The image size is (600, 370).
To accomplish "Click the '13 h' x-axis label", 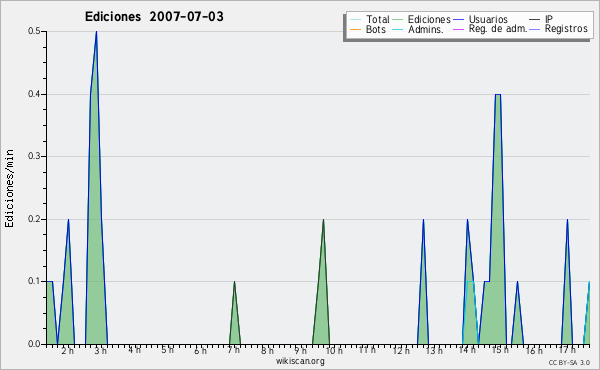I will (434, 350).
